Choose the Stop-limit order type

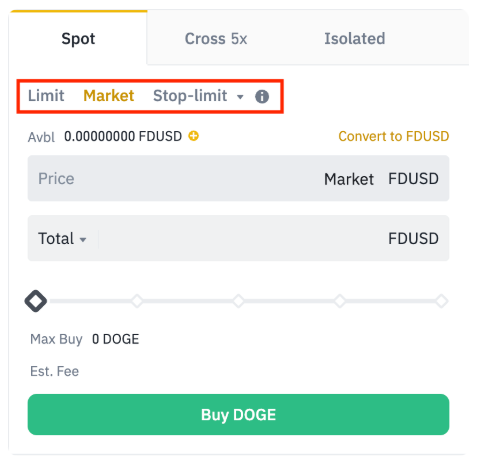click(190, 96)
